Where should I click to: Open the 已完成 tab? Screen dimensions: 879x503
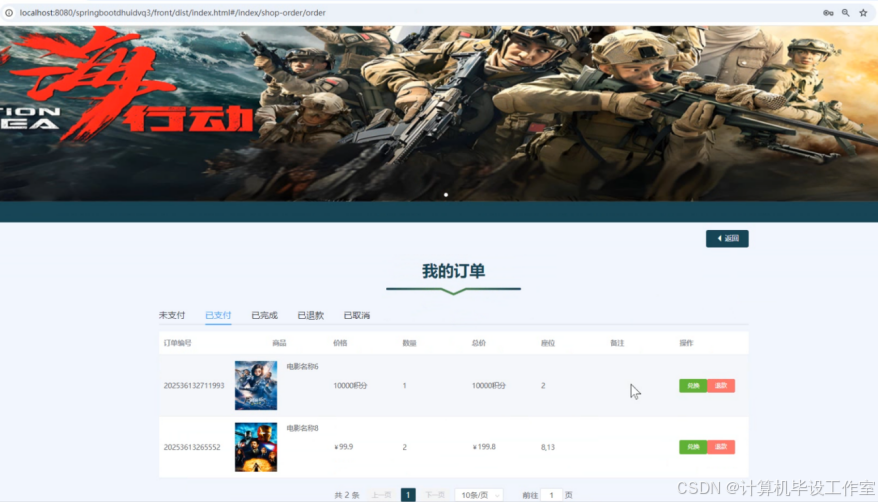coord(264,315)
